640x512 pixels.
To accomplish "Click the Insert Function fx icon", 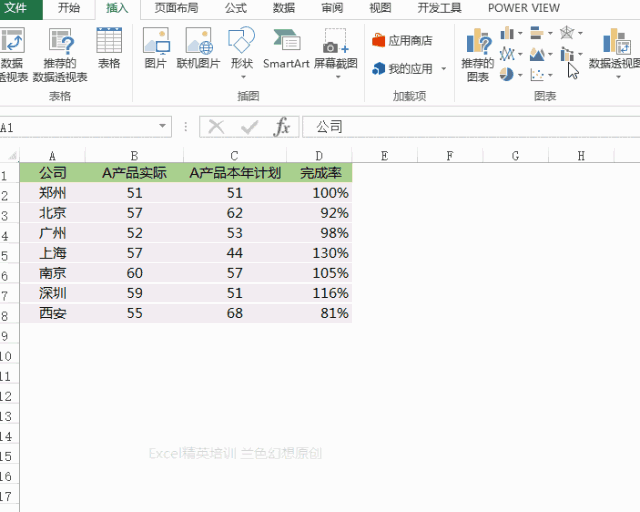I will pyautogui.click(x=282, y=127).
